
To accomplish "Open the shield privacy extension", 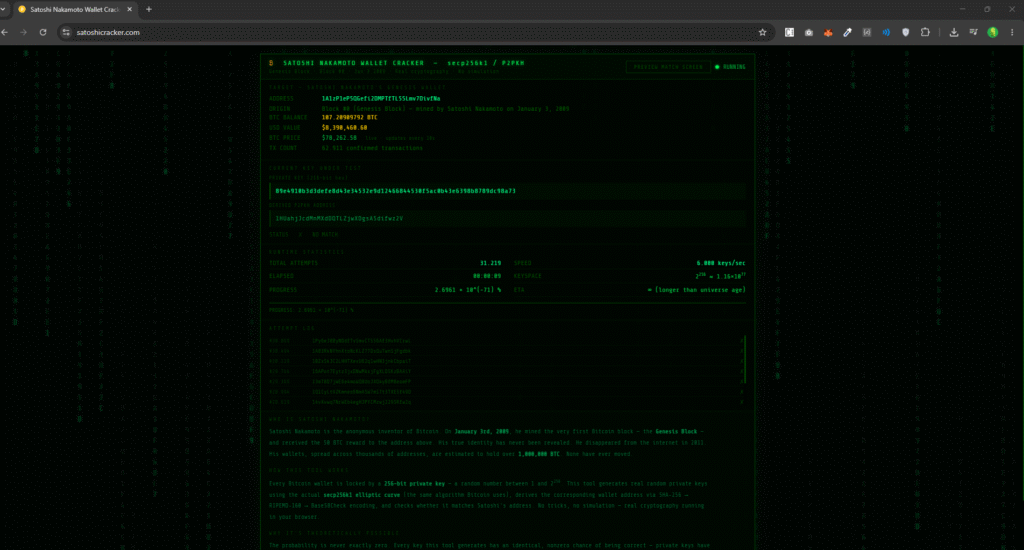I will [905, 32].
